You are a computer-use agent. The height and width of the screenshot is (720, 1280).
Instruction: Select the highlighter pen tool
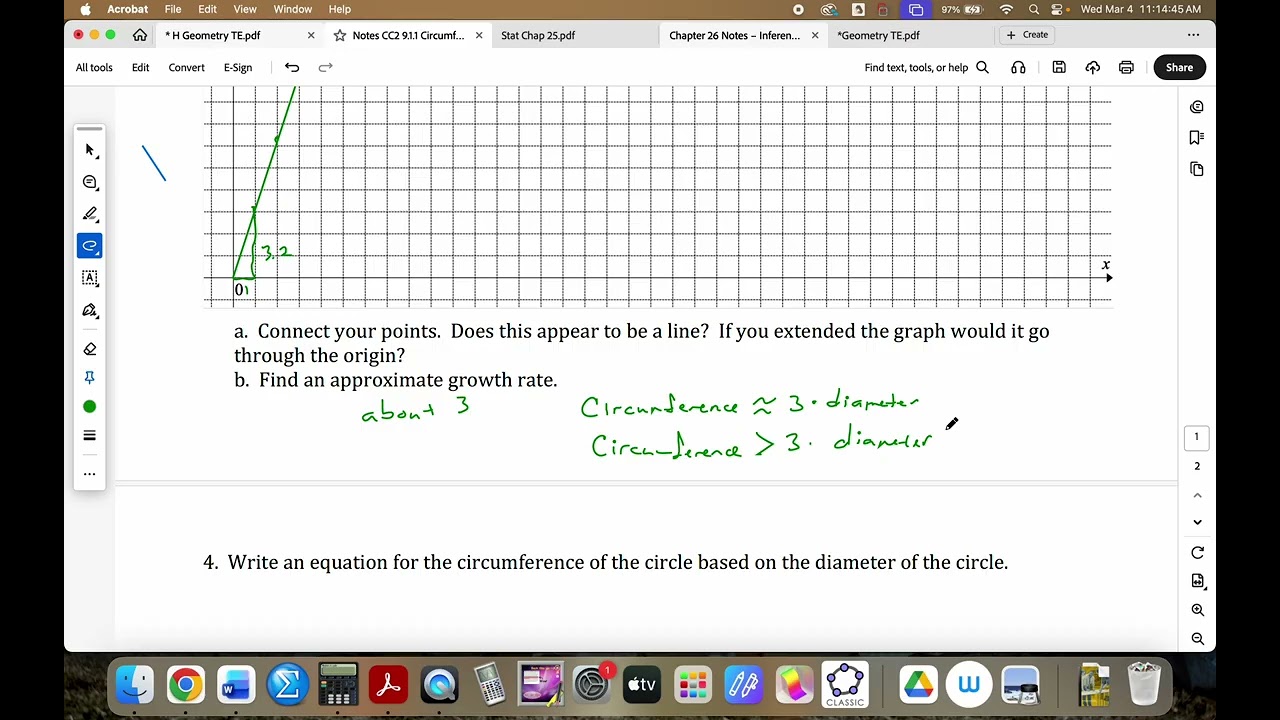pyautogui.click(x=90, y=214)
